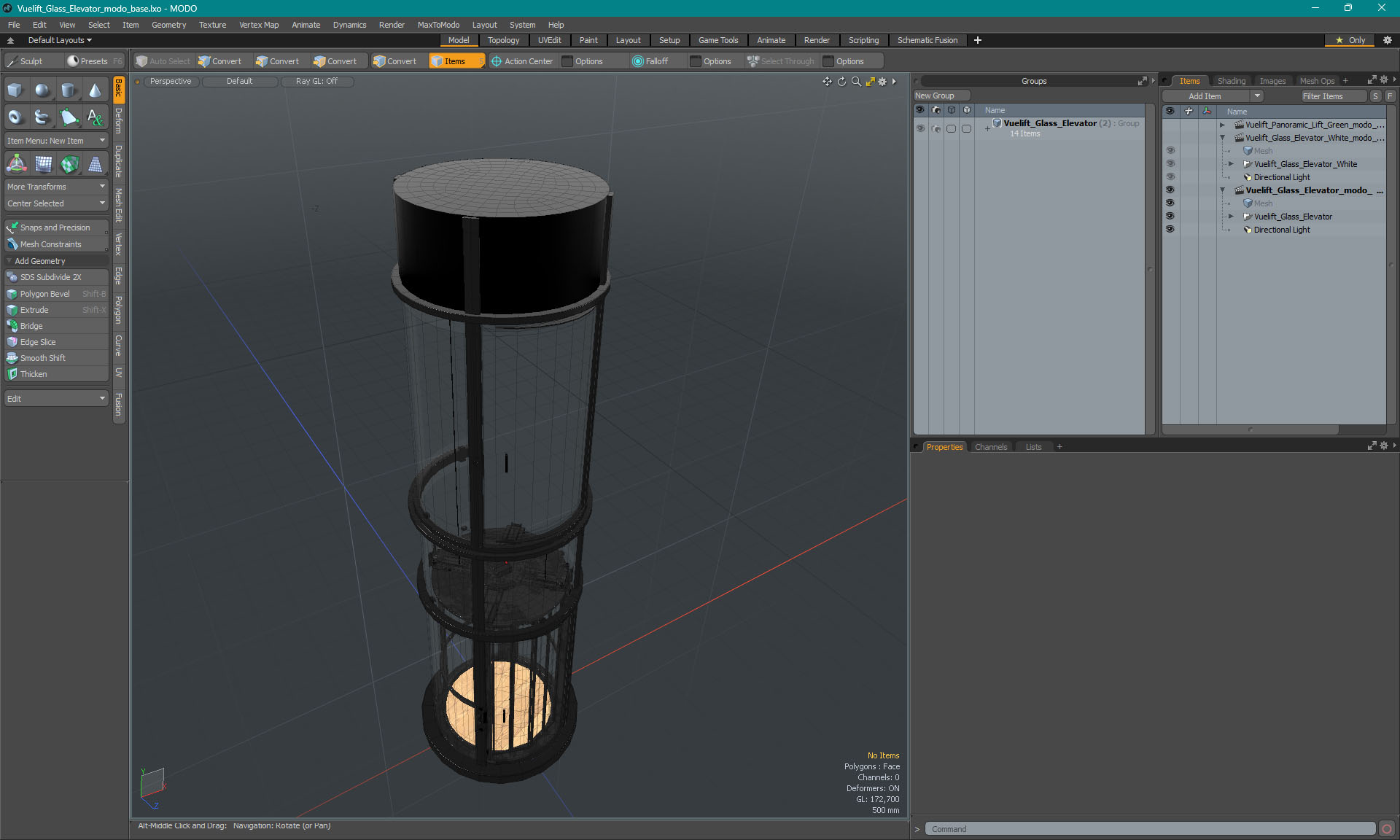Collapse Add Geometry section
The height and width of the screenshot is (840, 1400).
click(9, 261)
